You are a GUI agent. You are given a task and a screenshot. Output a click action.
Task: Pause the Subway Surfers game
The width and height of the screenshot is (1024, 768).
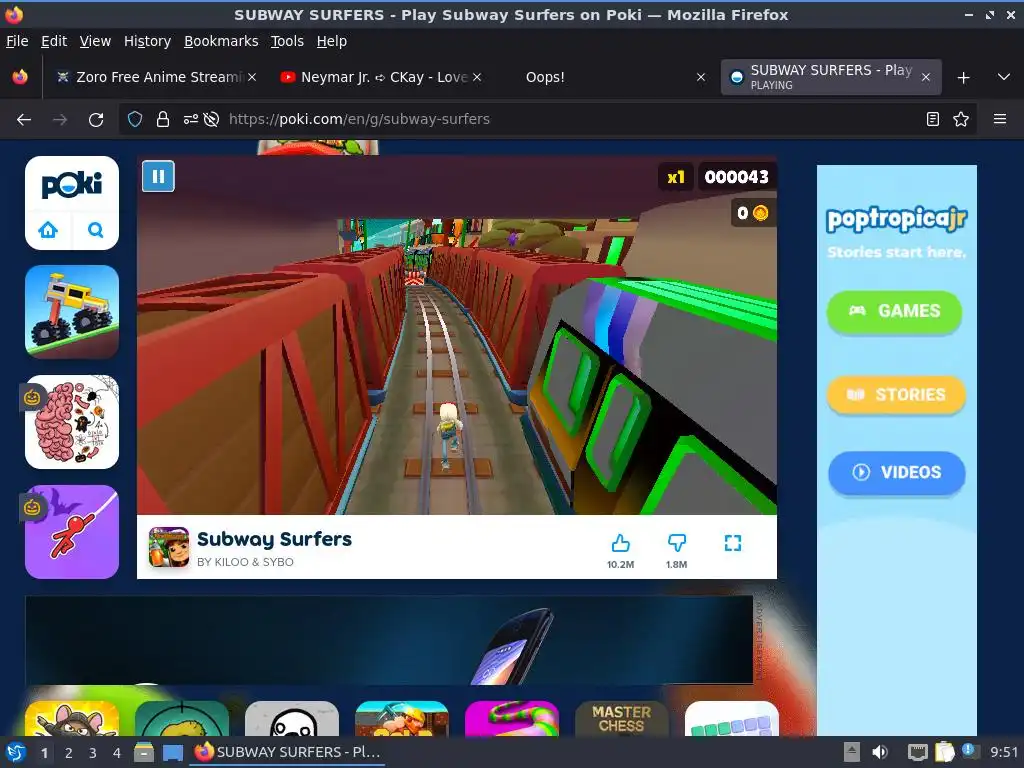[158, 176]
